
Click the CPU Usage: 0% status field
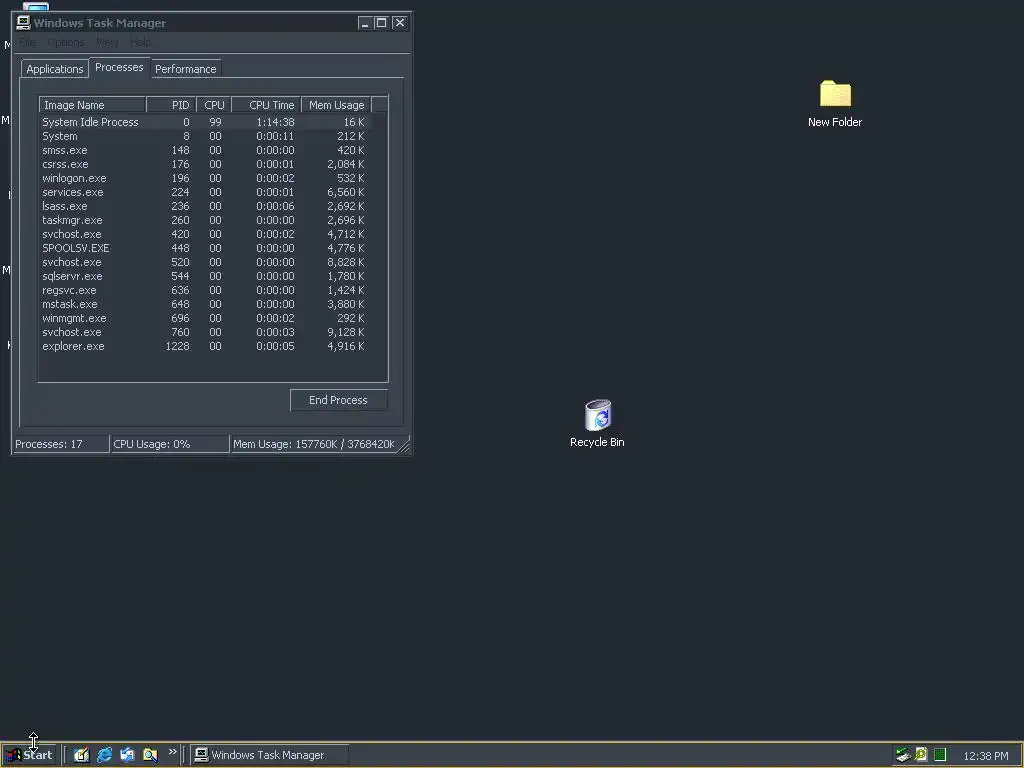170,444
